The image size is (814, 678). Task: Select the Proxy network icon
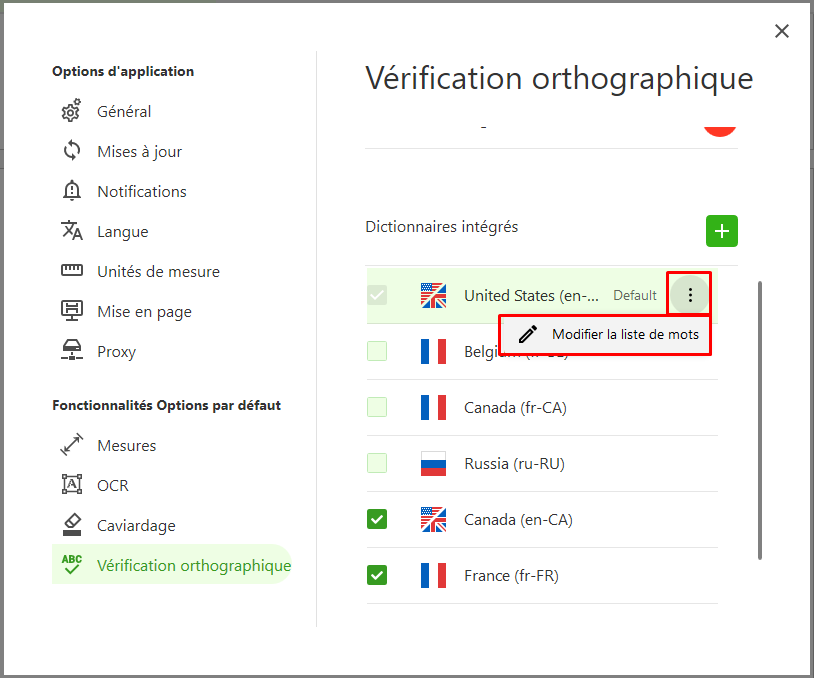point(72,351)
